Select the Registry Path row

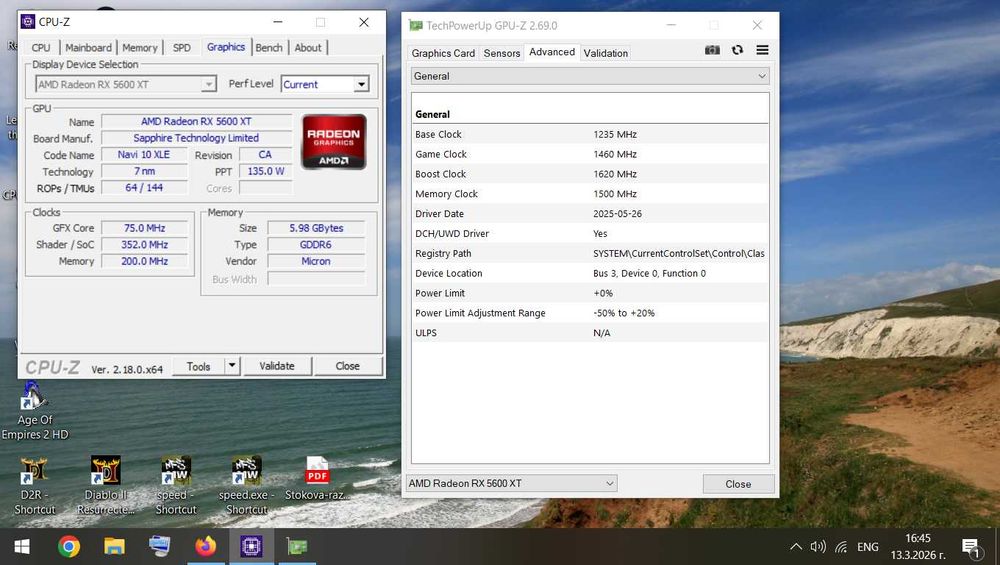coord(590,253)
